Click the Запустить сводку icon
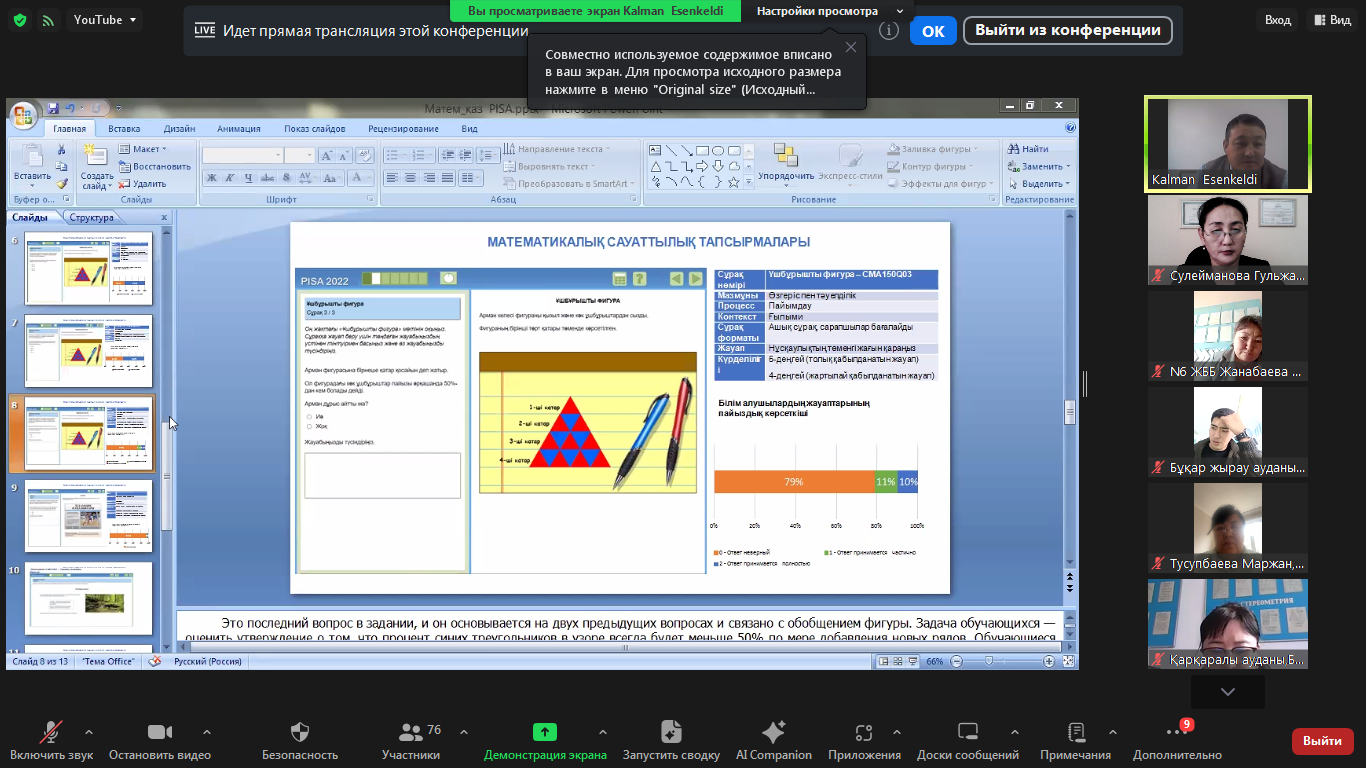1366x768 pixels. pos(671,732)
